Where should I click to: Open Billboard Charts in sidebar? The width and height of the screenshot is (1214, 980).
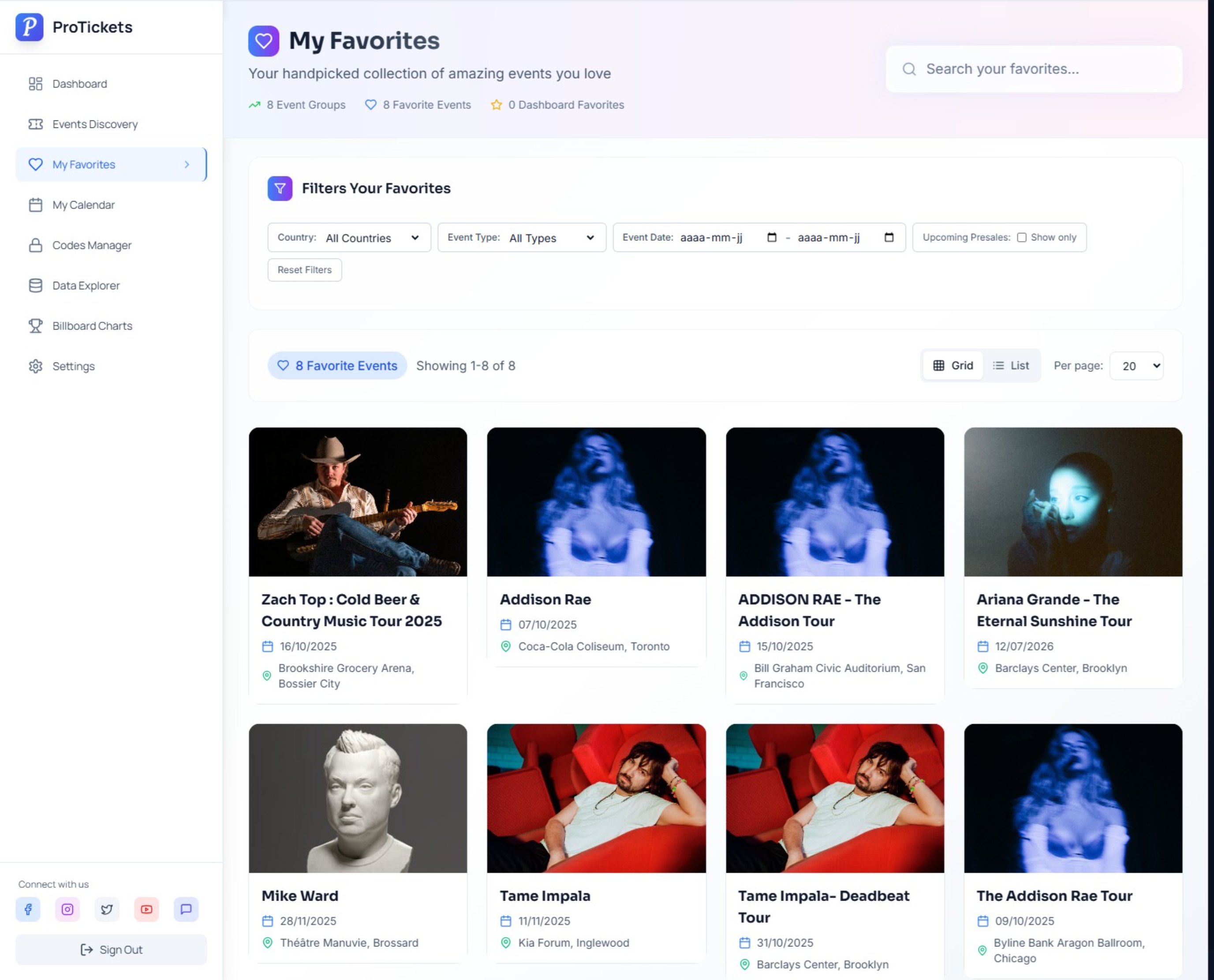coord(92,326)
